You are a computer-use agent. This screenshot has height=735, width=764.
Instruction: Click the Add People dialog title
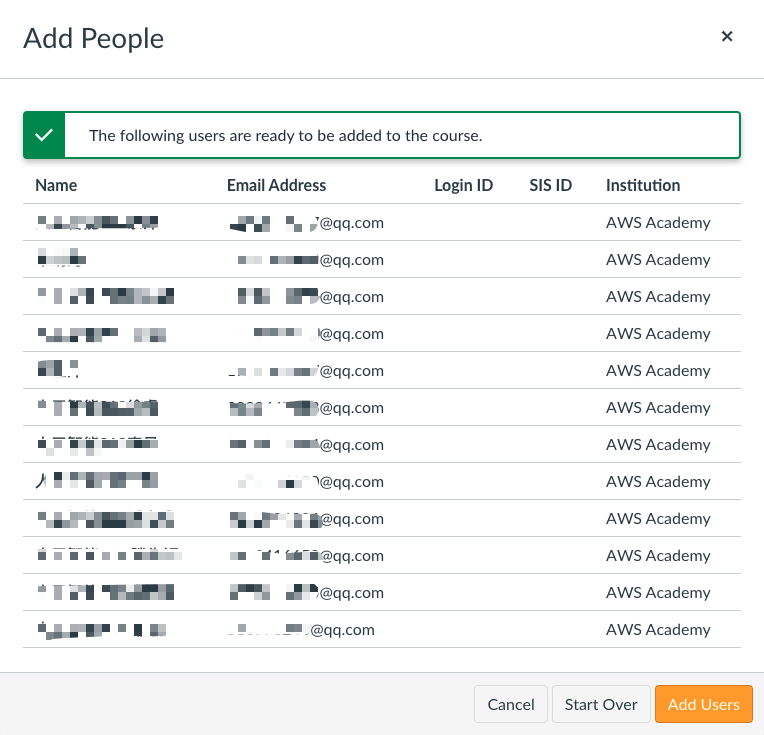[94, 39]
